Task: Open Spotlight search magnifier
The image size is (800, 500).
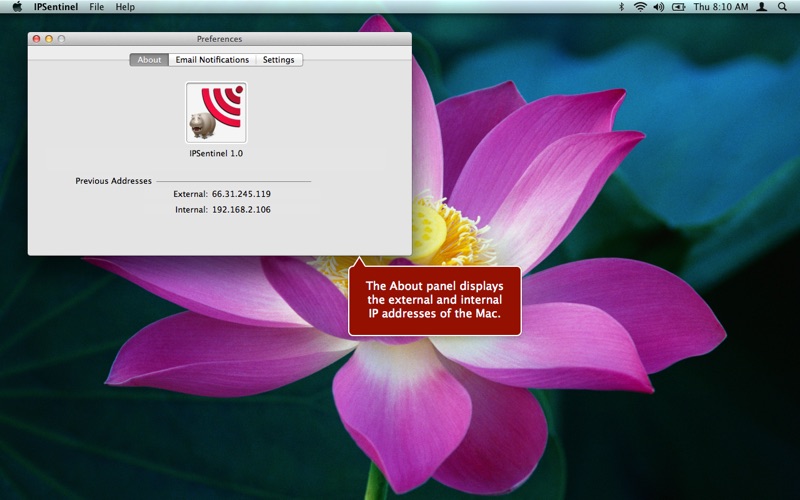Action: pos(782,7)
